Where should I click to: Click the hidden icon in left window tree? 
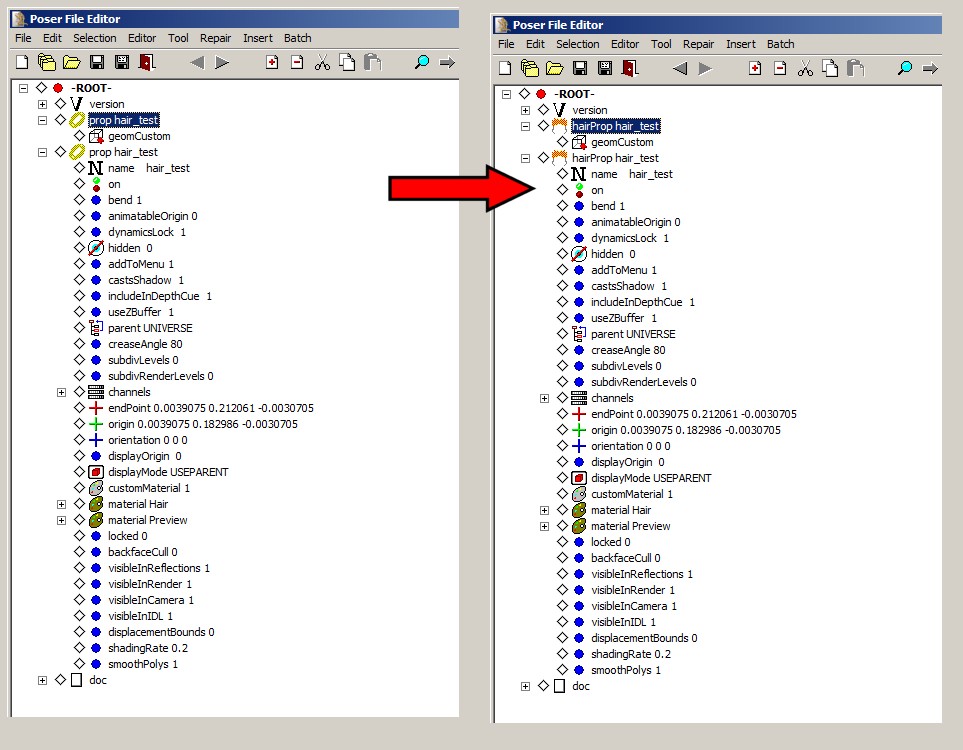point(96,248)
